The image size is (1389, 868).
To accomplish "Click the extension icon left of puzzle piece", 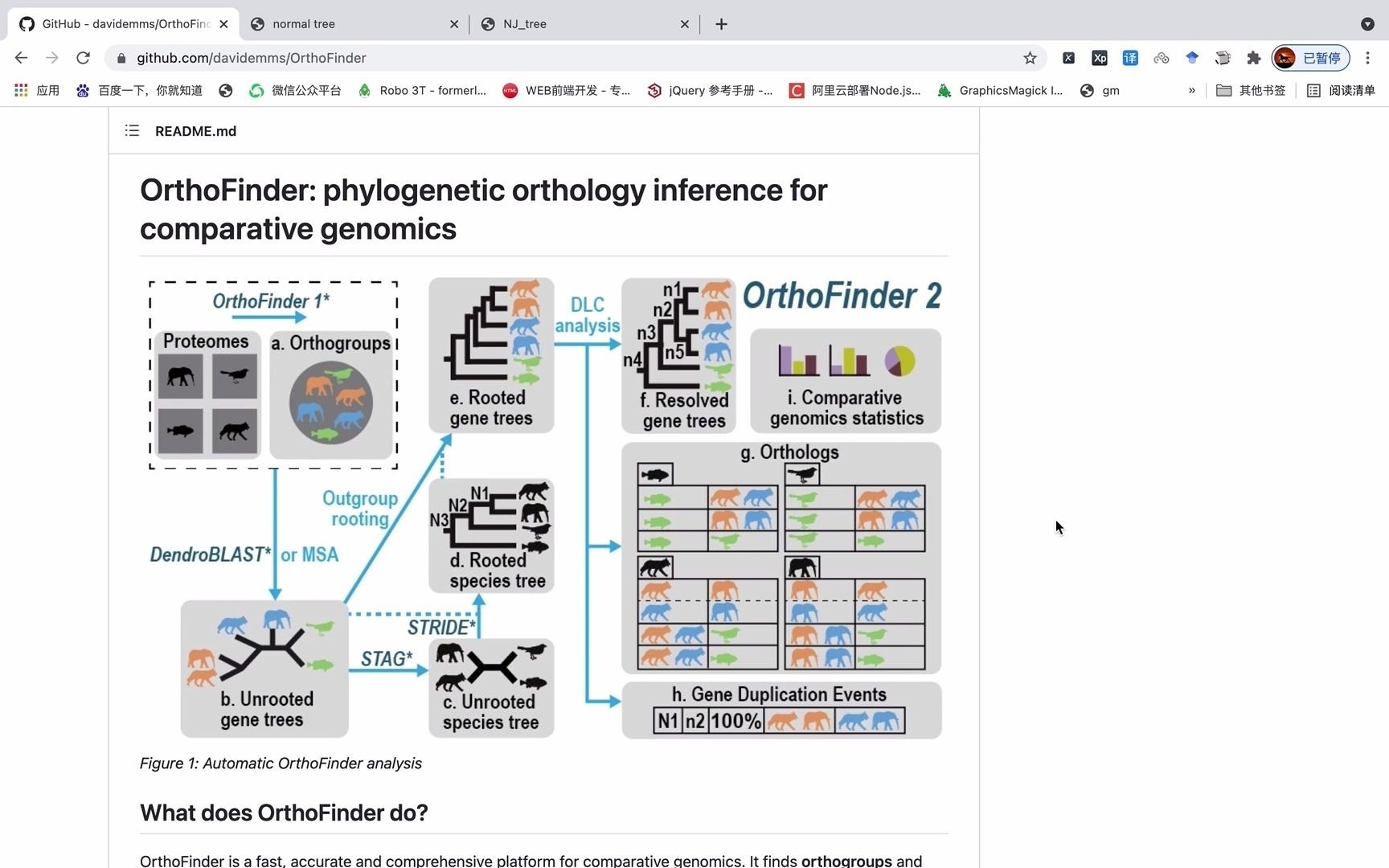I will [x=1223, y=58].
